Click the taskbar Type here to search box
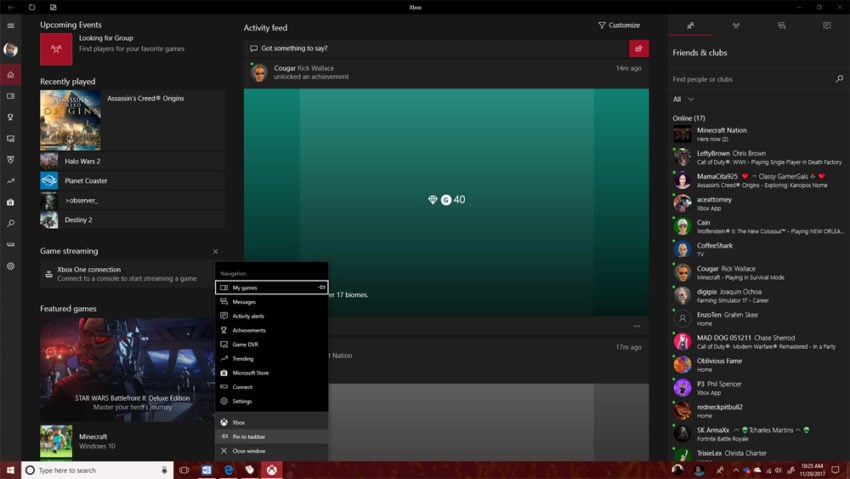The height and width of the screenshot is (479, 850). coord(97,470)
